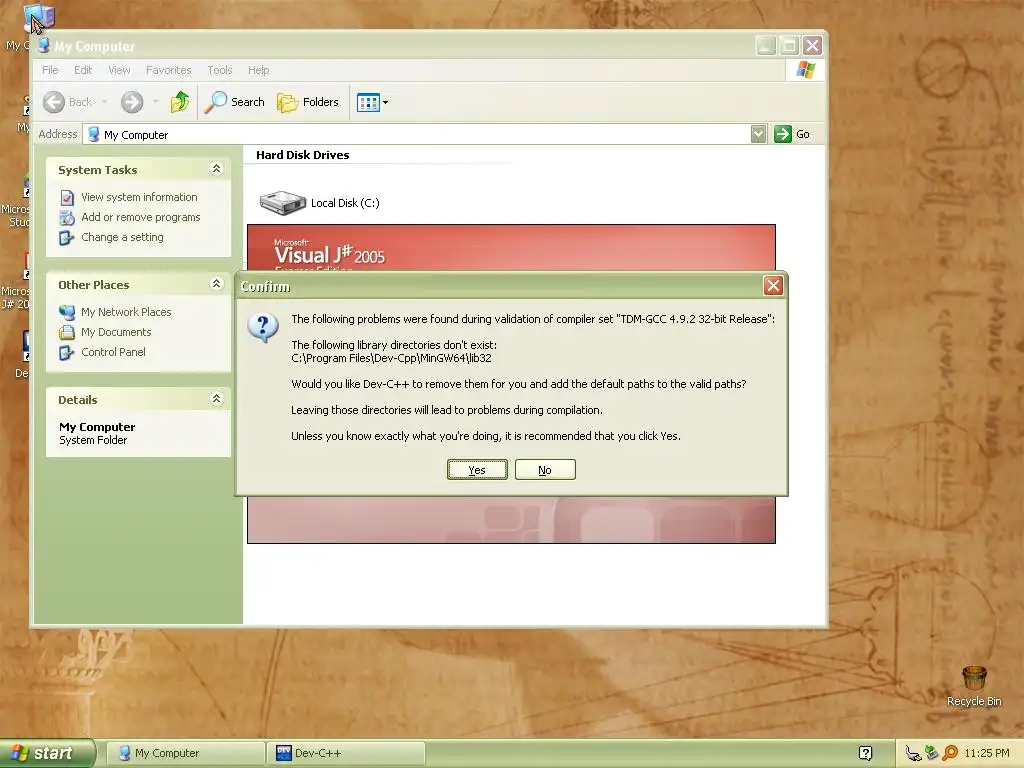Switch to My Computer taskbar button

(x=185, y=753)
